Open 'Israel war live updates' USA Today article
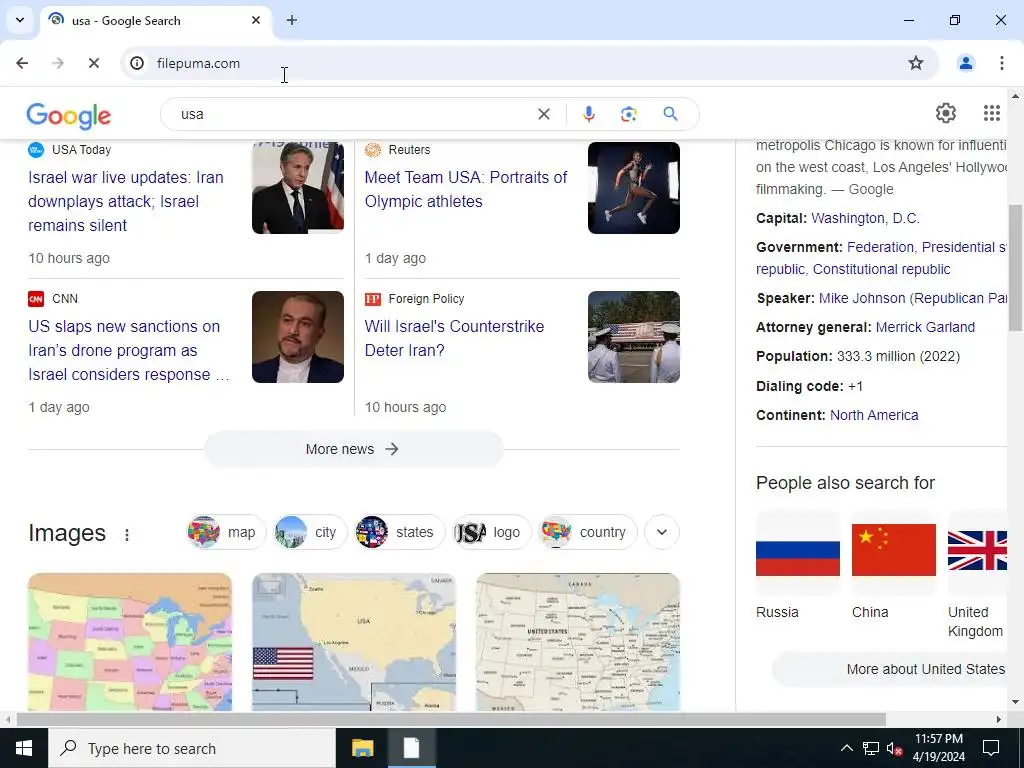Viewport: 1024px width, 768px height. [126, 201]
